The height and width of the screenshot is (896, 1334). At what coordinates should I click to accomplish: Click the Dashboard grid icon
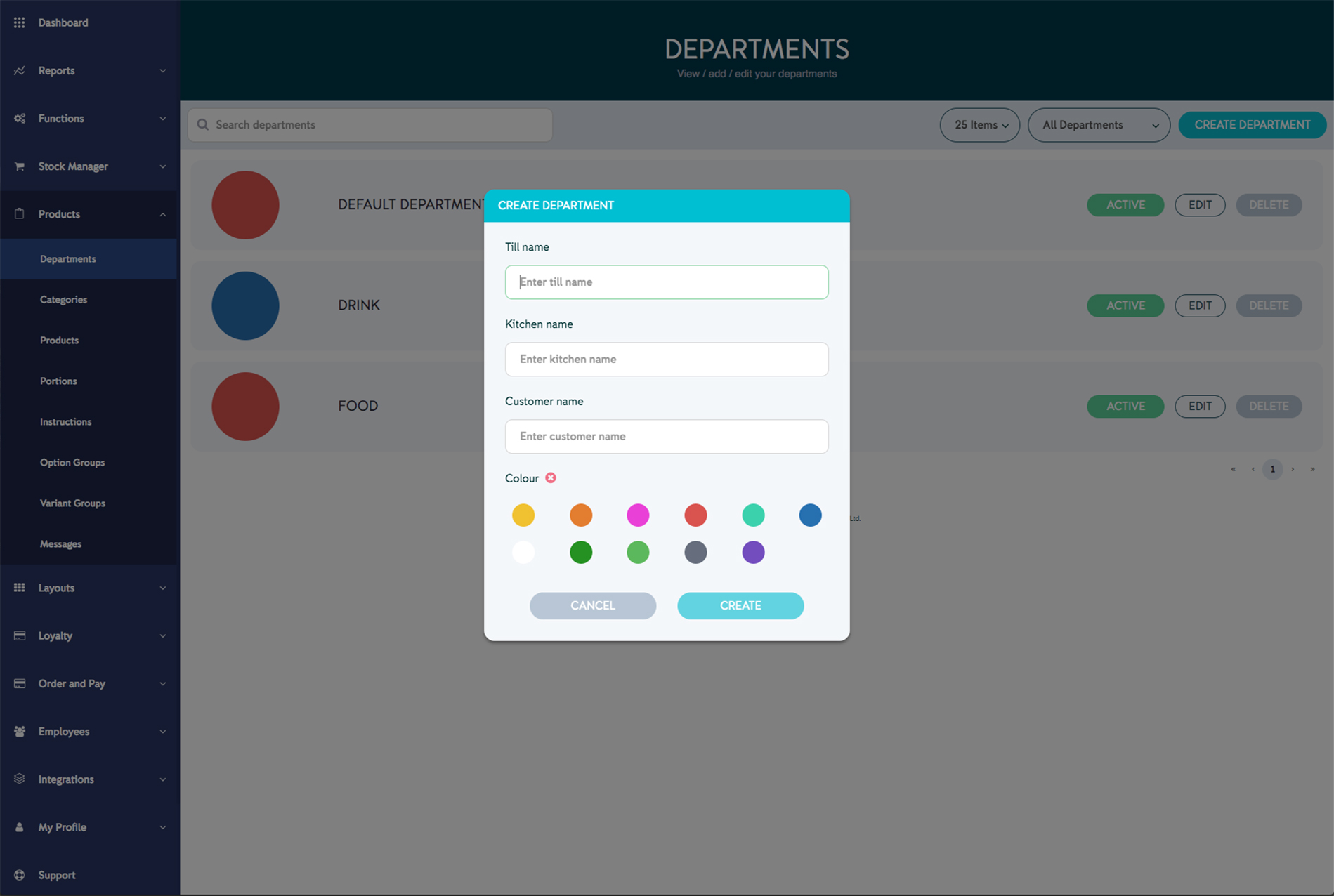[20, 22]
